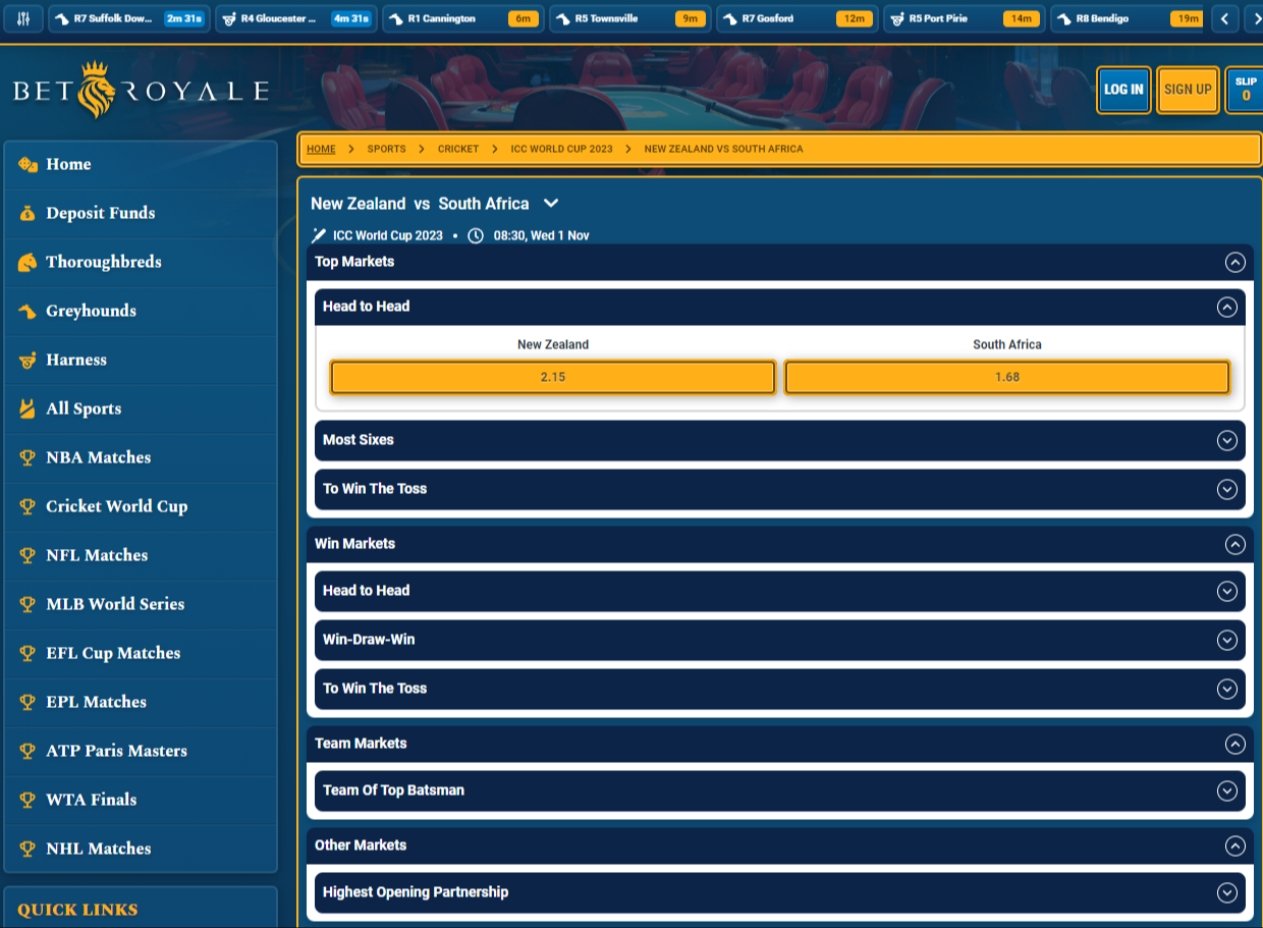Collapse the Head to Head market under Top Markets
Viewport: 1263px width, 928px height.
pos(1227,307)
